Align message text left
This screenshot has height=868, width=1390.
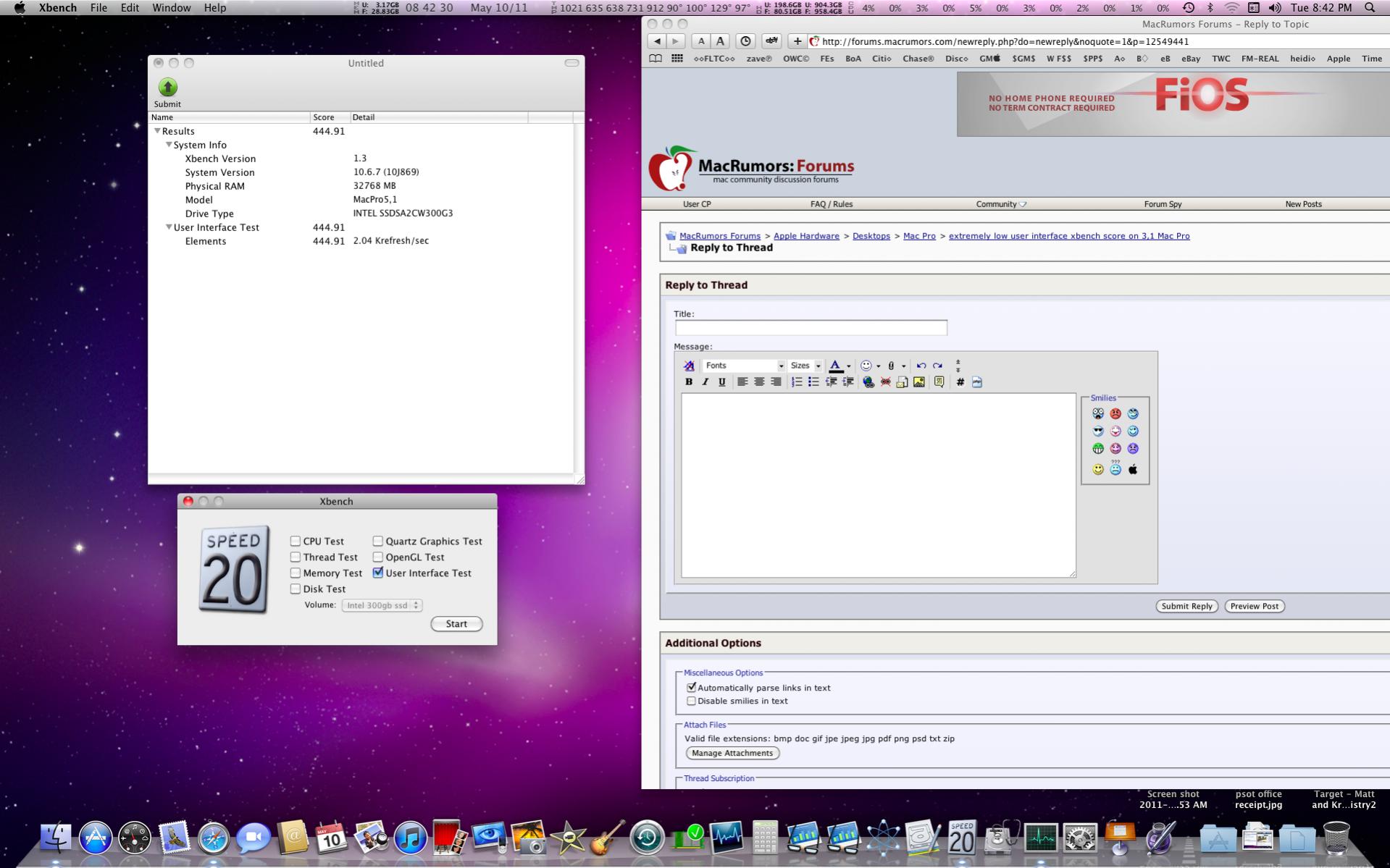pos(742,382)
